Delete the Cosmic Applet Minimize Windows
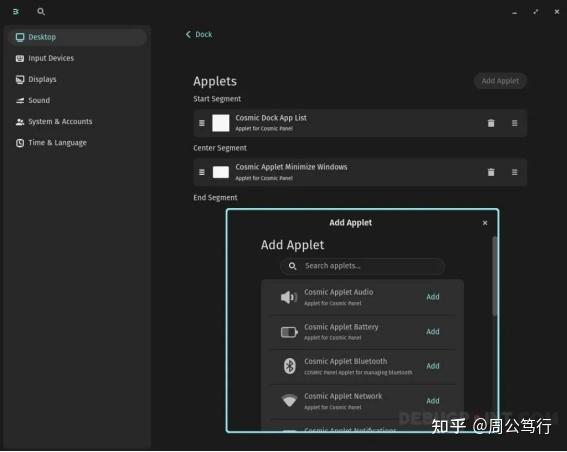 pyautogui.click(x=491, y=172)
